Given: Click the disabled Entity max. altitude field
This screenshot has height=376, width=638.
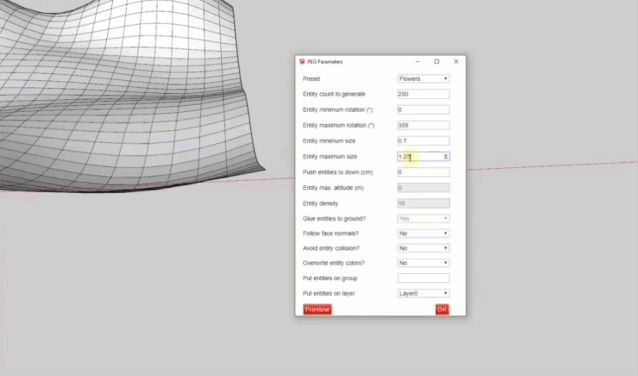Looking at the screenshot, I should [423, 188].
